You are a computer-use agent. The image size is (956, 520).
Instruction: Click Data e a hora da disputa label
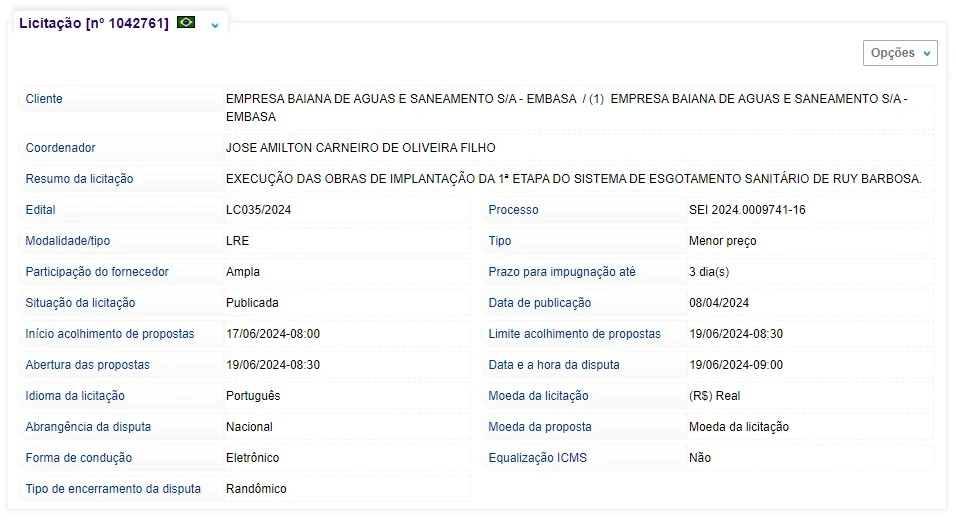(554, 365)
